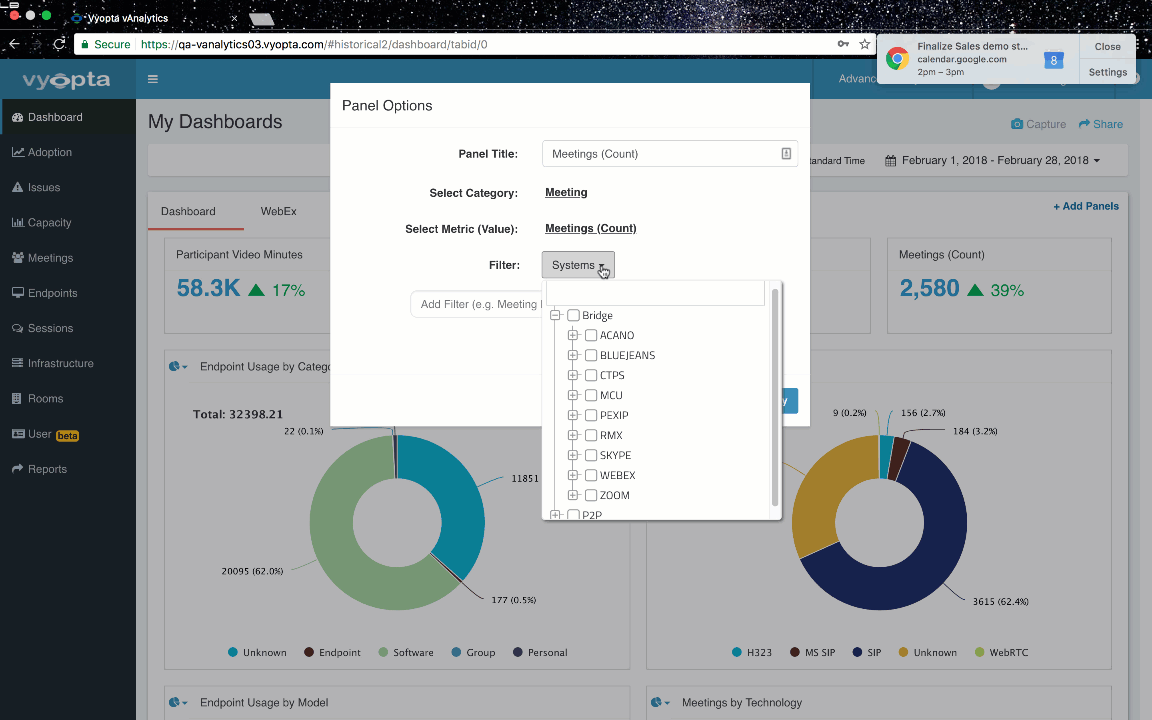Click the Share arrow icon
Screen dimensions: 1152x720
[x=1084, y=124]
